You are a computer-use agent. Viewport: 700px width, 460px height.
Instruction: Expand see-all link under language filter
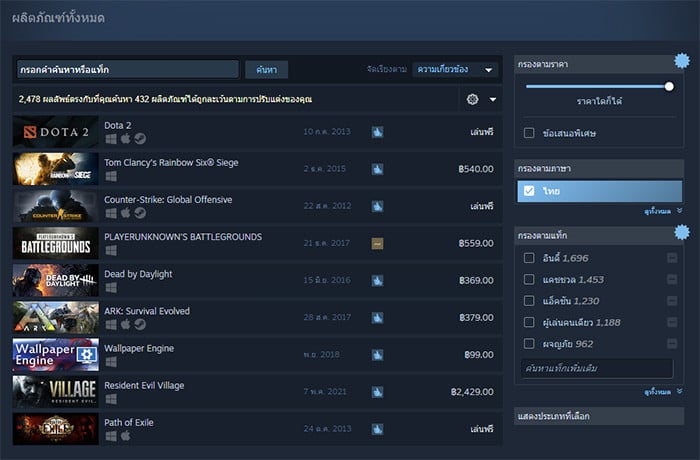tap(663, 211)
